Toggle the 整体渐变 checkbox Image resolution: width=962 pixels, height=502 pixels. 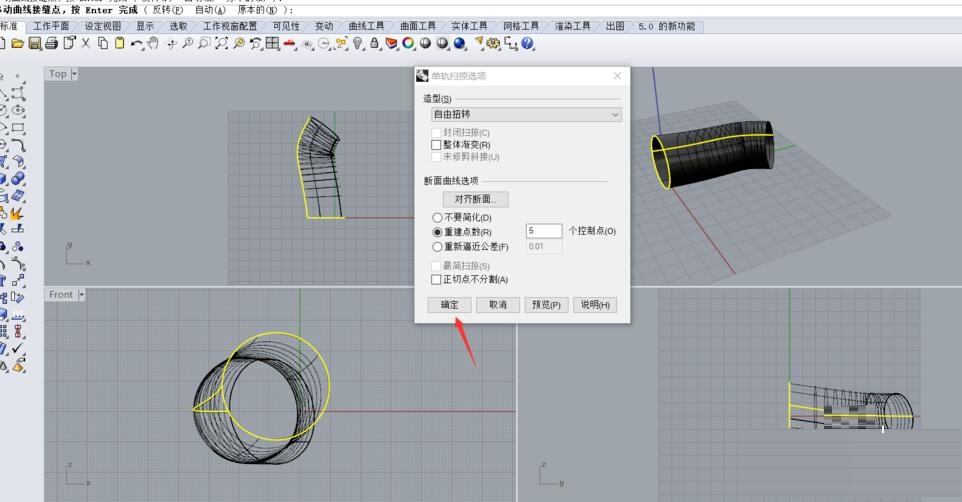436,145
